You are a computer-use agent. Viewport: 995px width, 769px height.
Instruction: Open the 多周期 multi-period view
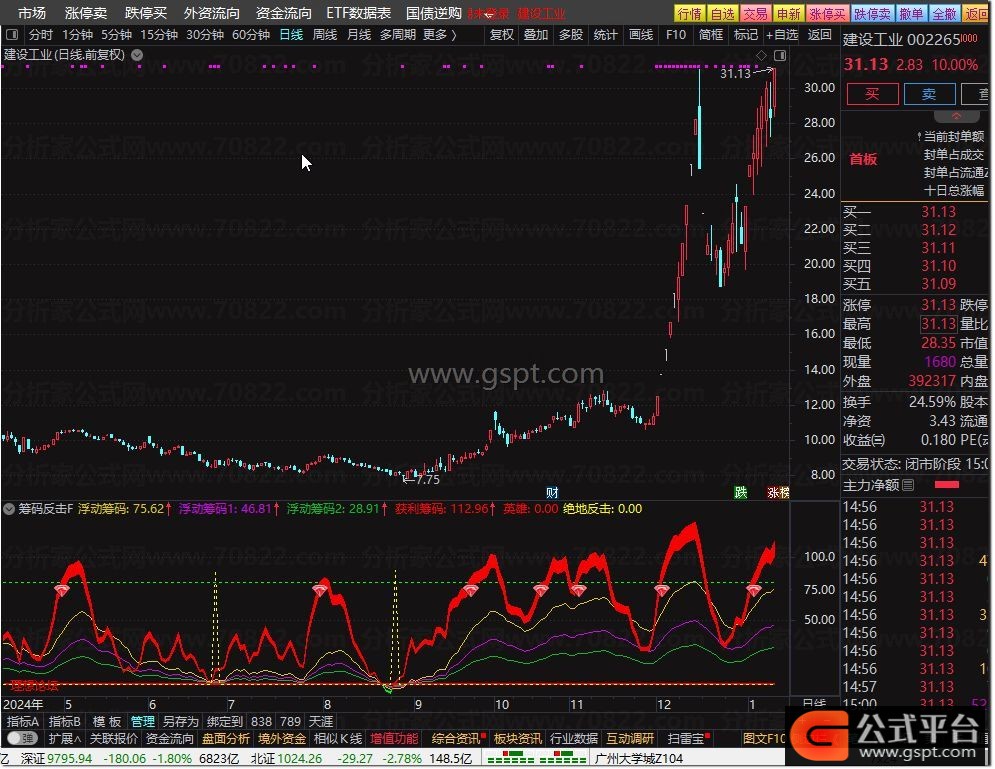coord(398,35)
